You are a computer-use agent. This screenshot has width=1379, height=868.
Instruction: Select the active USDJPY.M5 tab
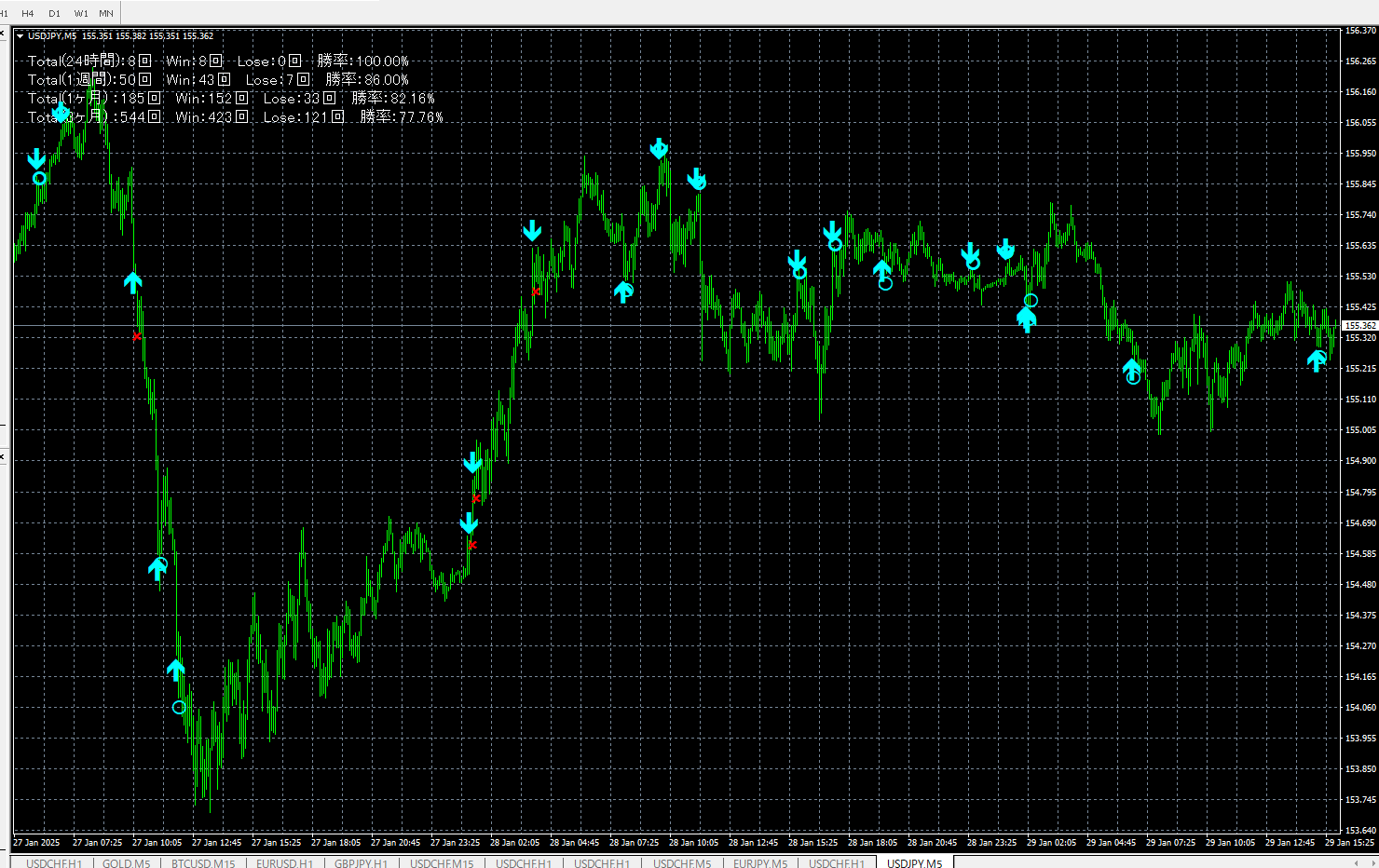pyautogui.click(x=914, y=862)
